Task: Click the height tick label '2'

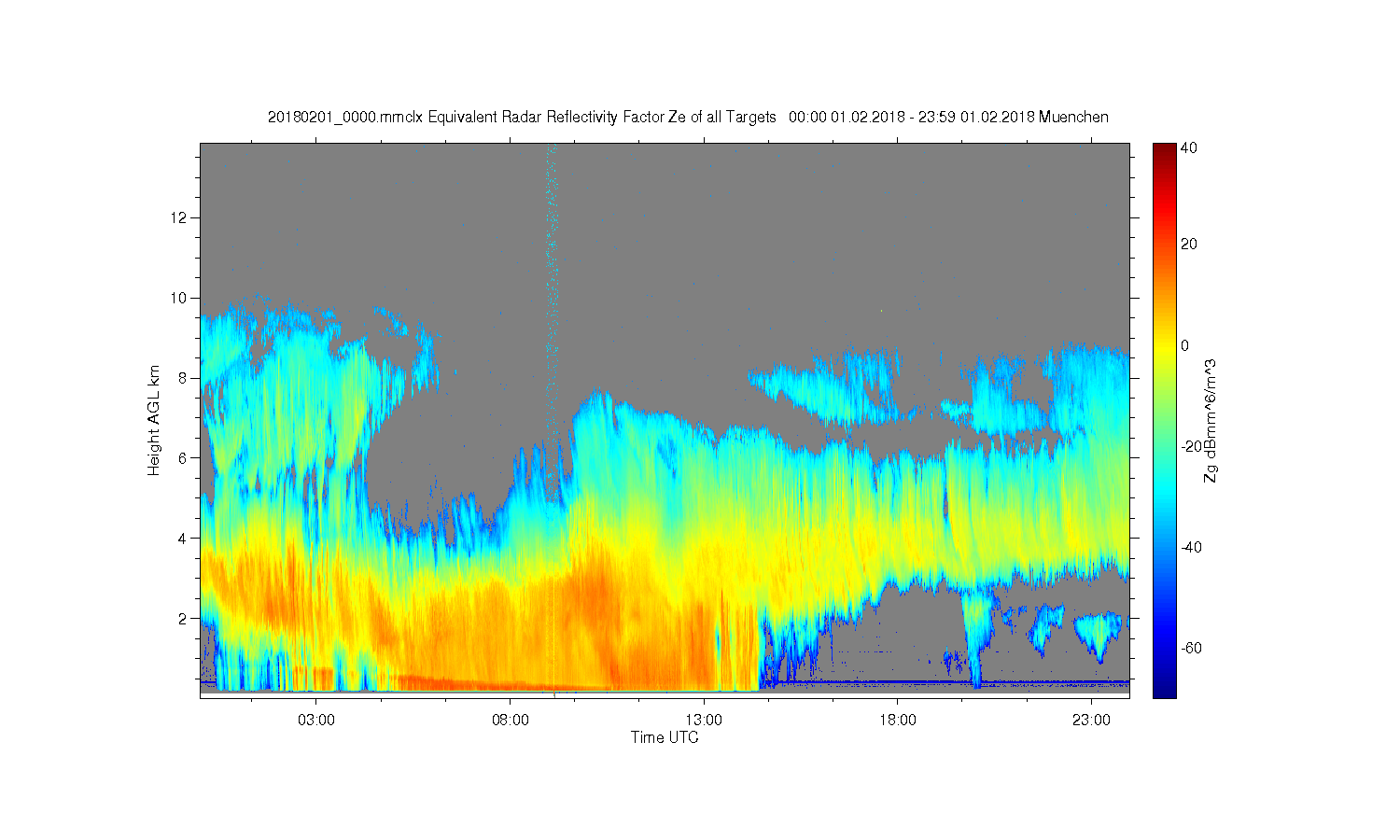Action: point(184,618)
